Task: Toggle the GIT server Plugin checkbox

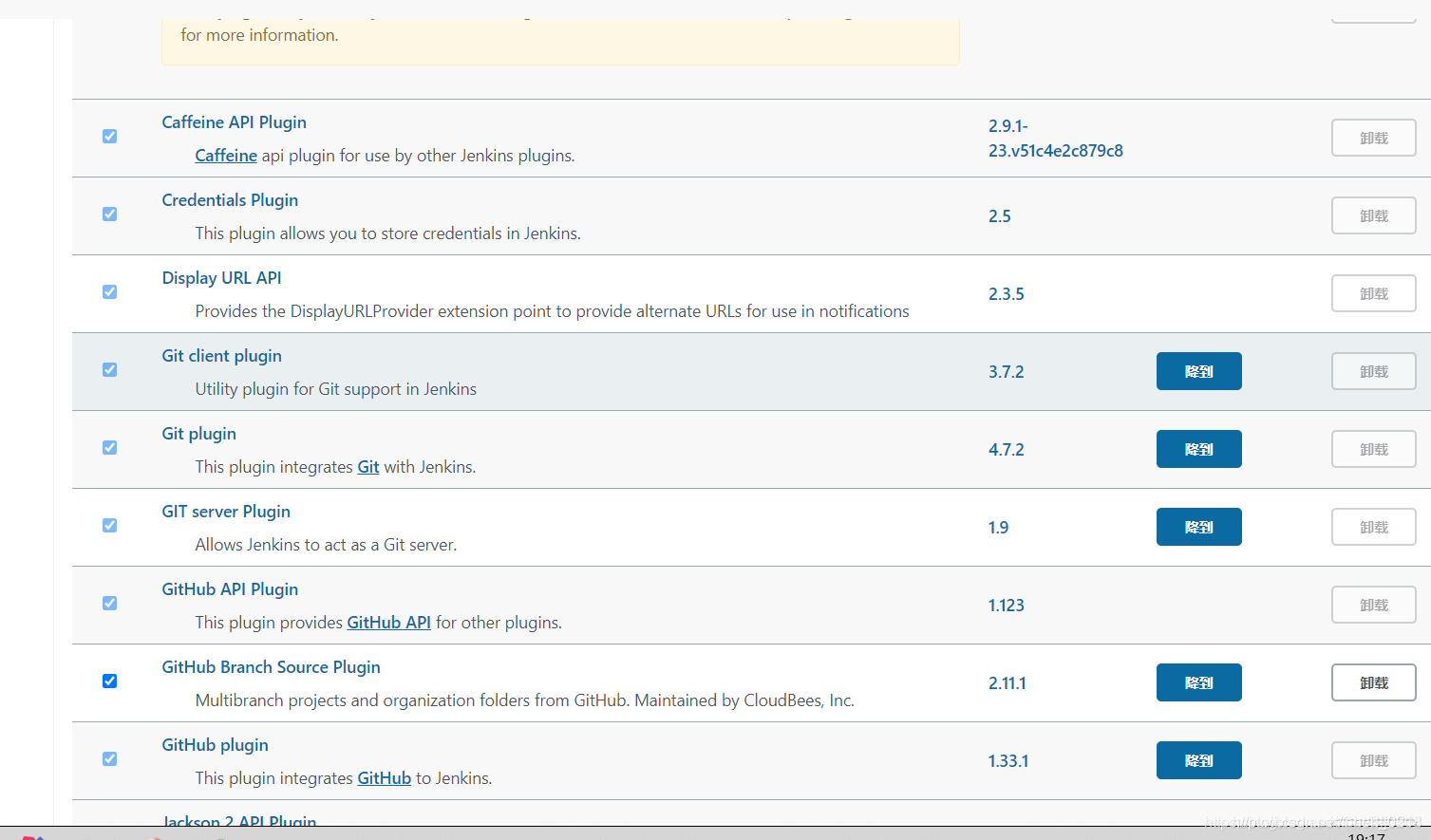Action: coord(110,526)
